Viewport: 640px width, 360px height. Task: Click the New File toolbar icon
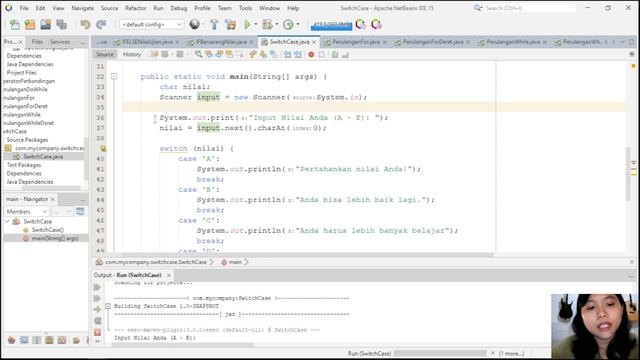[15, 25]
